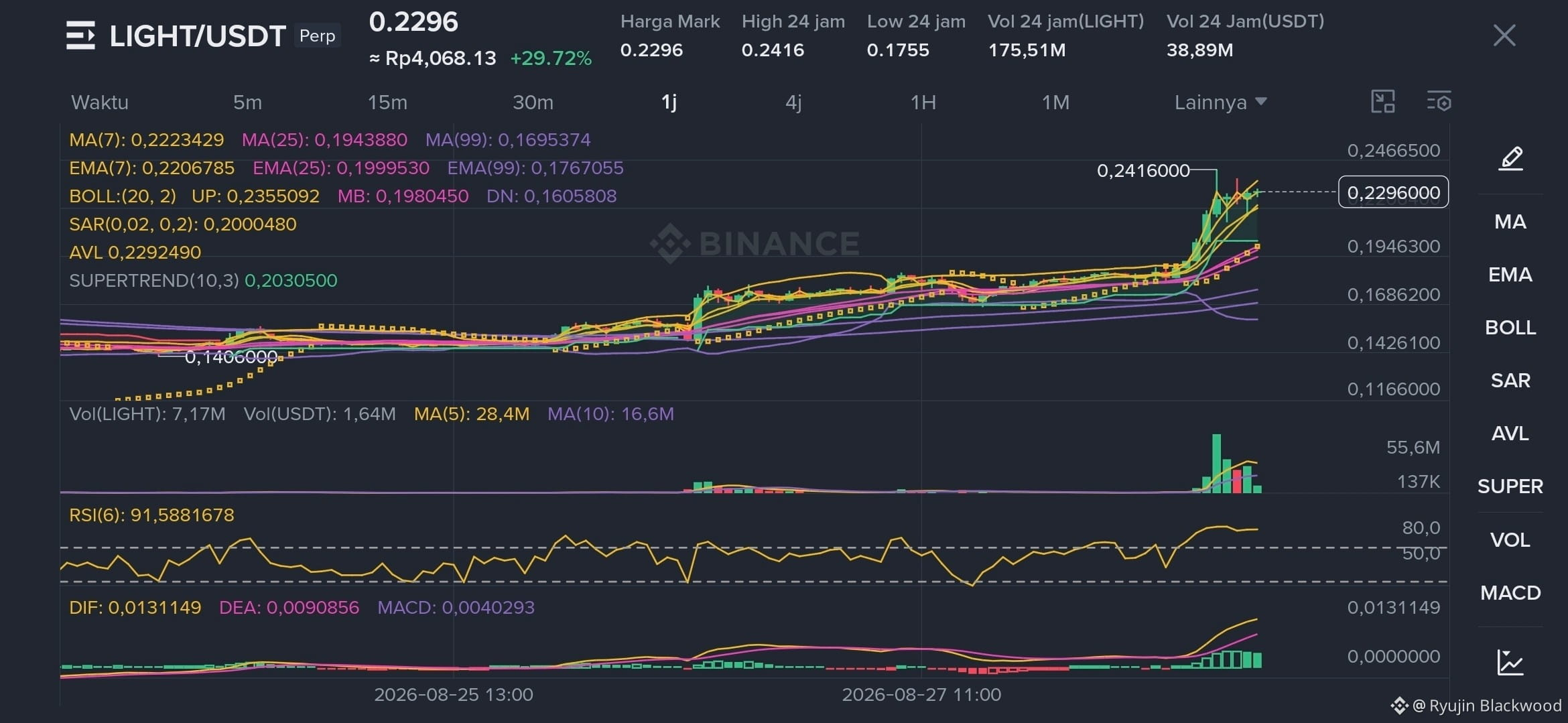This screenshot has width=1568, height=723.
Task: Exit fullscreen chart layout icon
Action: click(x=1382, y=102)
